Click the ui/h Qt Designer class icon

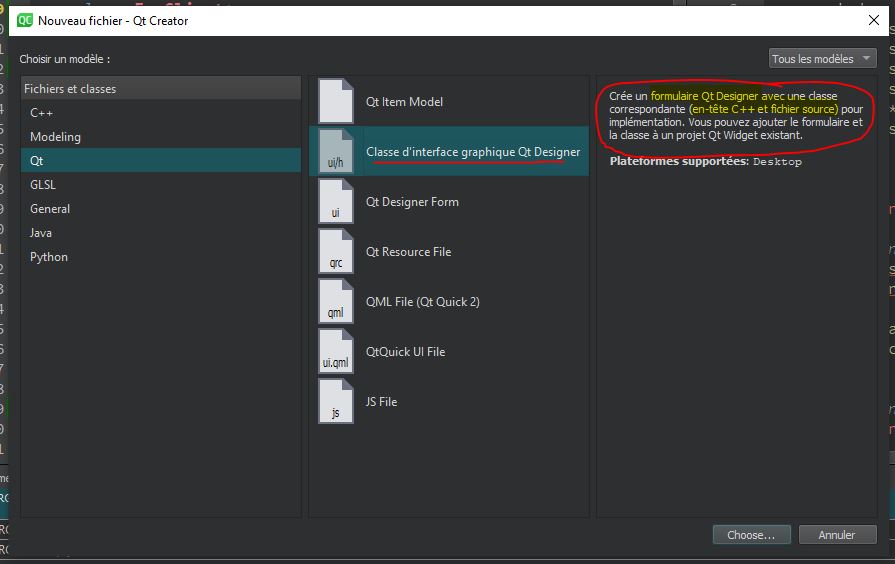click(336, 151)
